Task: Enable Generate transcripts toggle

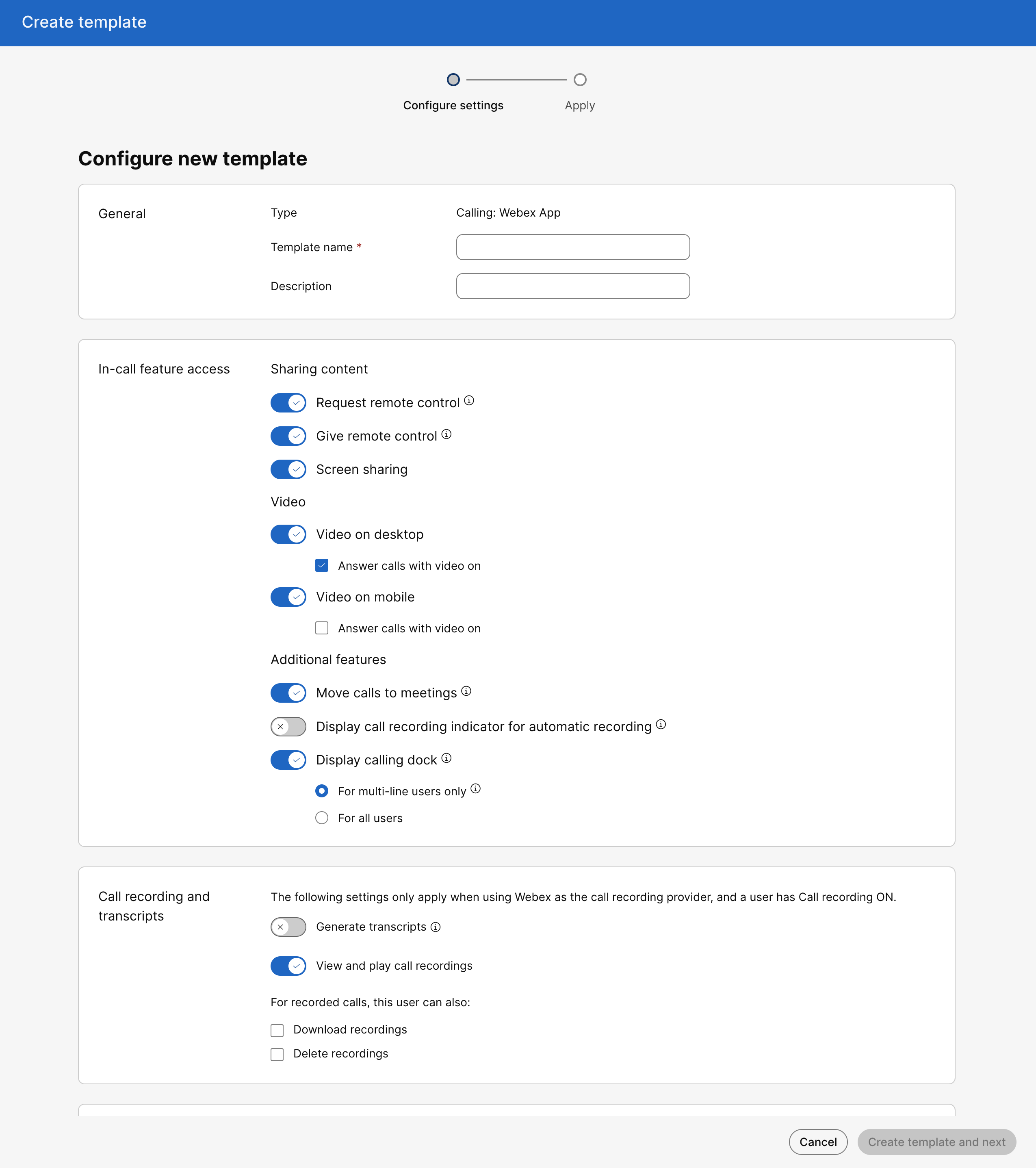Action: [x=288, y=927]
